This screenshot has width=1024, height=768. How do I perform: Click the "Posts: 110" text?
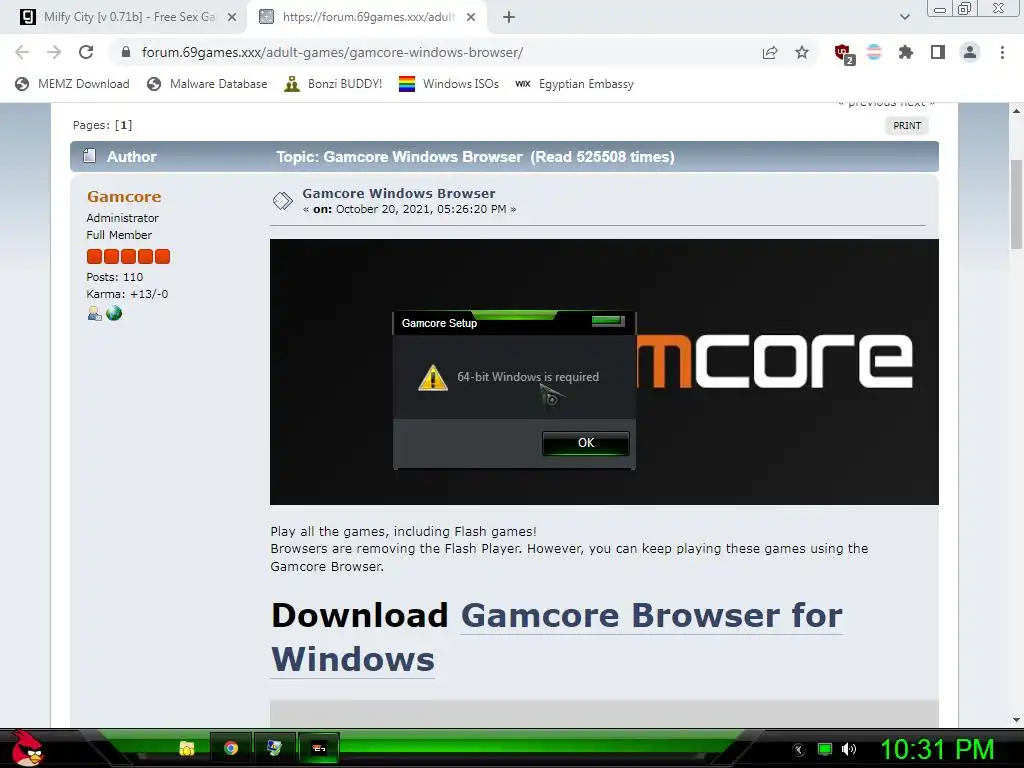click(x=114, y=277)
